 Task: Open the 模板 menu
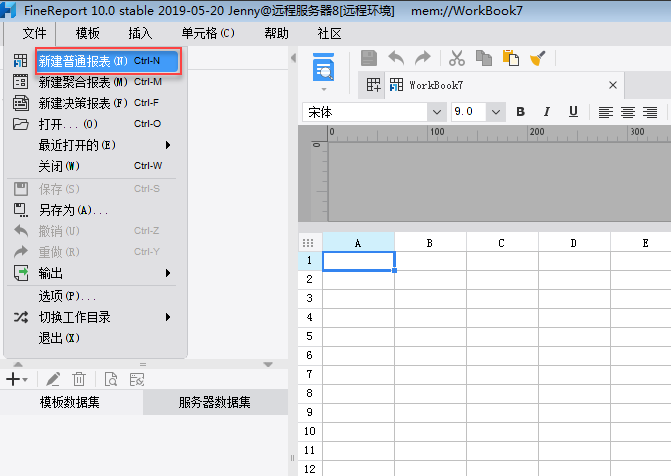click(87, 33)
